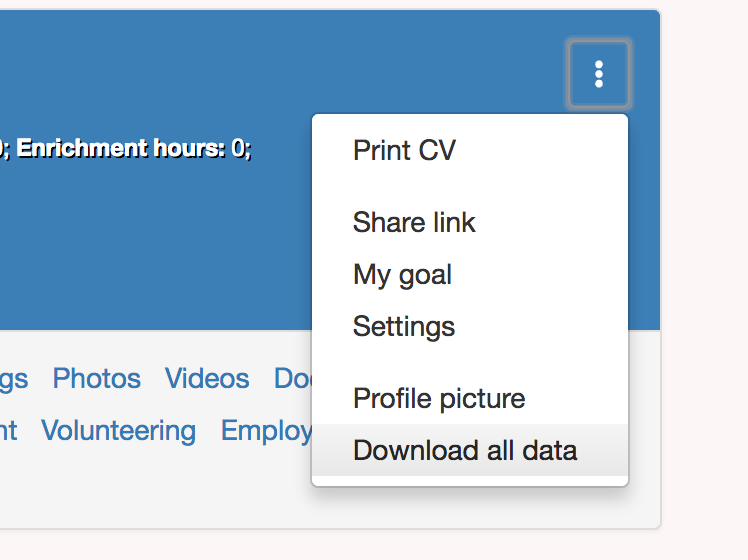Click Download all data menu item

click(x=465, y=451)
